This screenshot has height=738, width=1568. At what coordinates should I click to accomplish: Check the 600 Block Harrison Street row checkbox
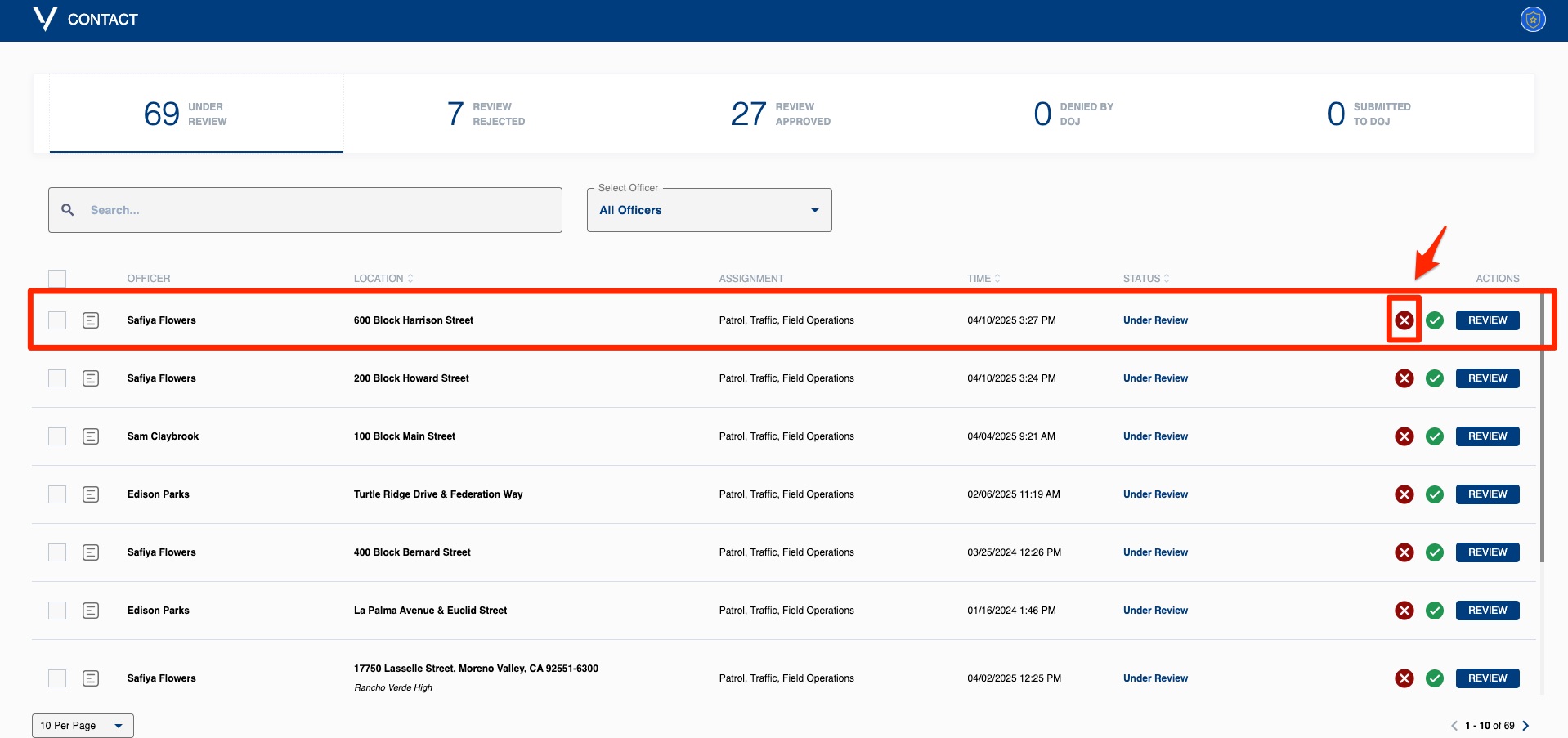pyautogui.click(x=57, y=320)
